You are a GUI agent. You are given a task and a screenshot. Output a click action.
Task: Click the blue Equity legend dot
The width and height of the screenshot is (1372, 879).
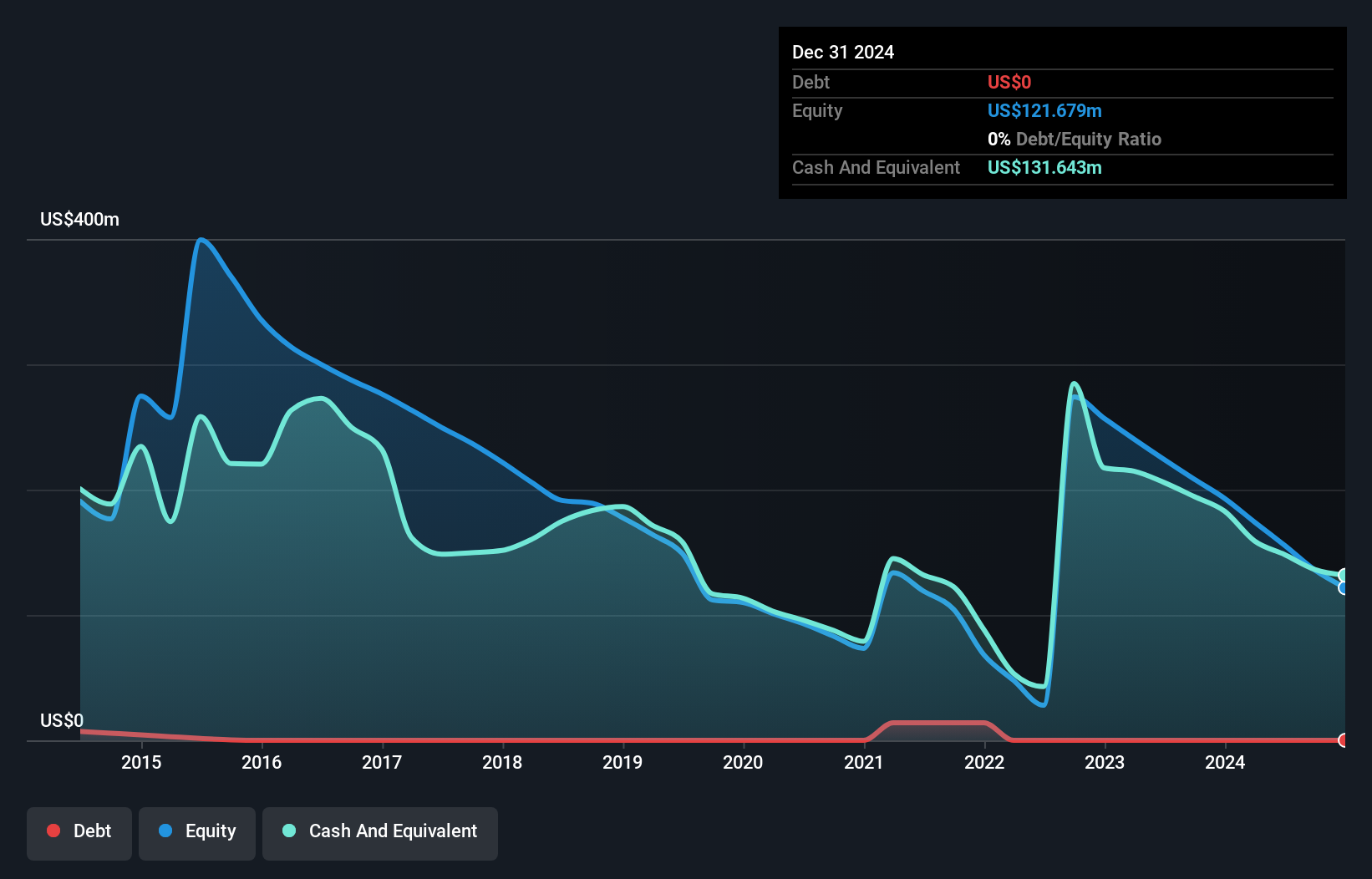[x=165, y=831]
